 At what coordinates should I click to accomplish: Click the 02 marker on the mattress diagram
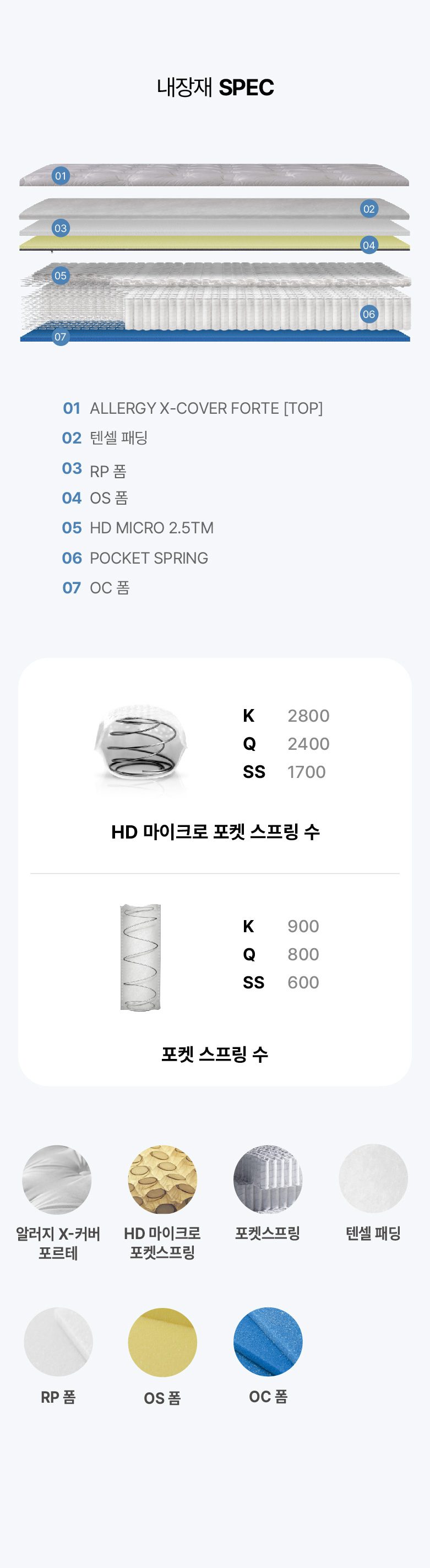[368, 209]
